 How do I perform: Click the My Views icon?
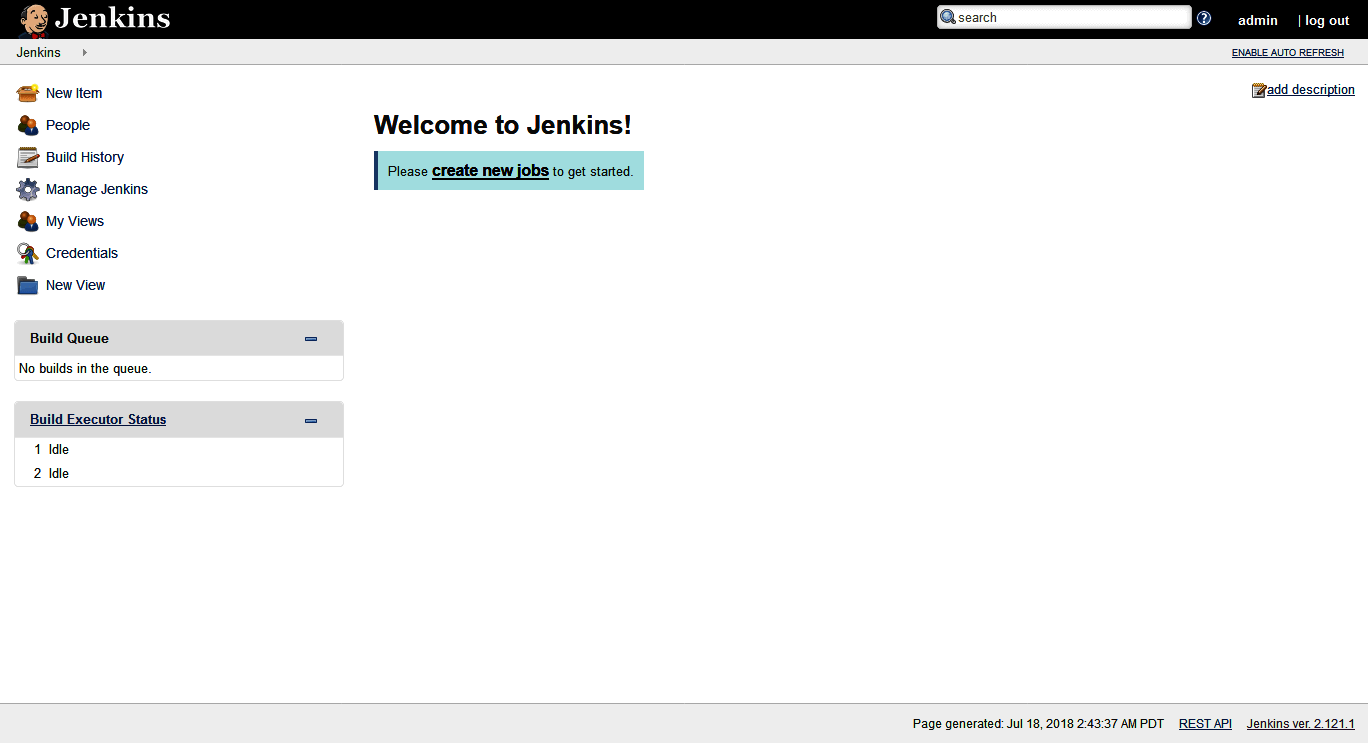coord(27,220)
